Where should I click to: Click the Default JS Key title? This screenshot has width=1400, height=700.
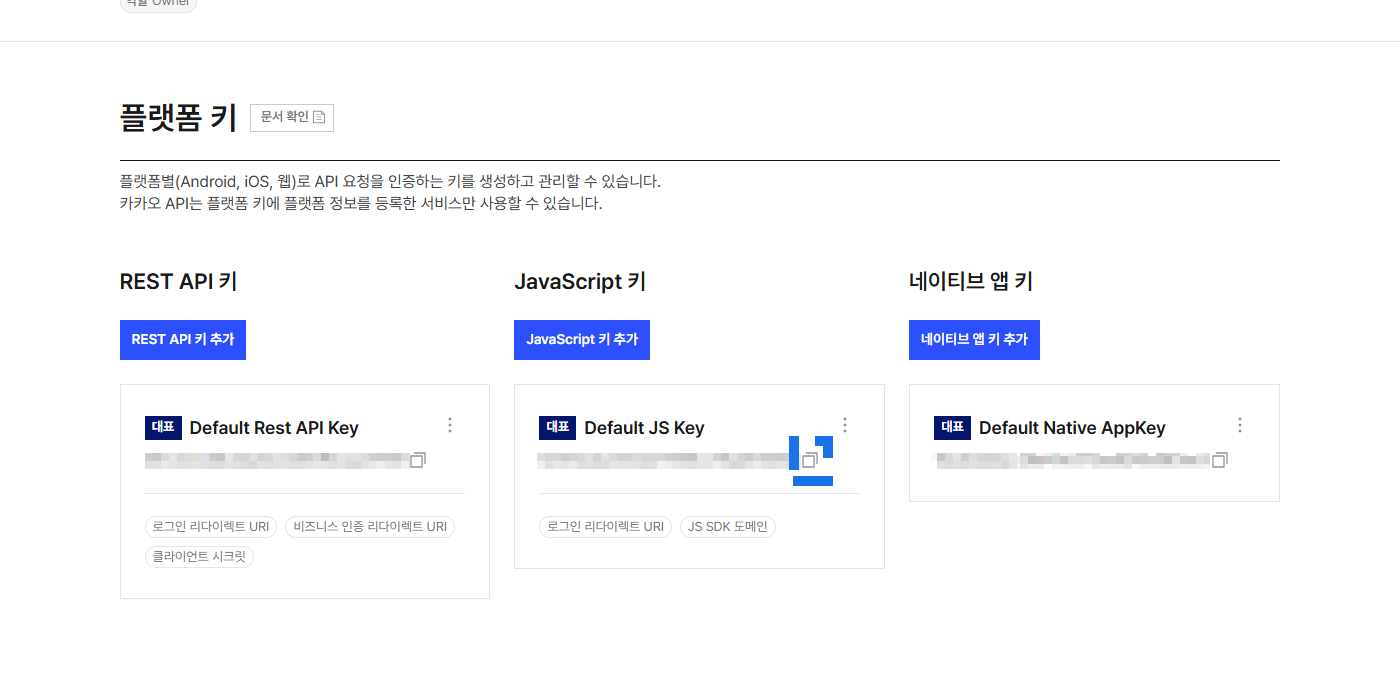[644, 428]
